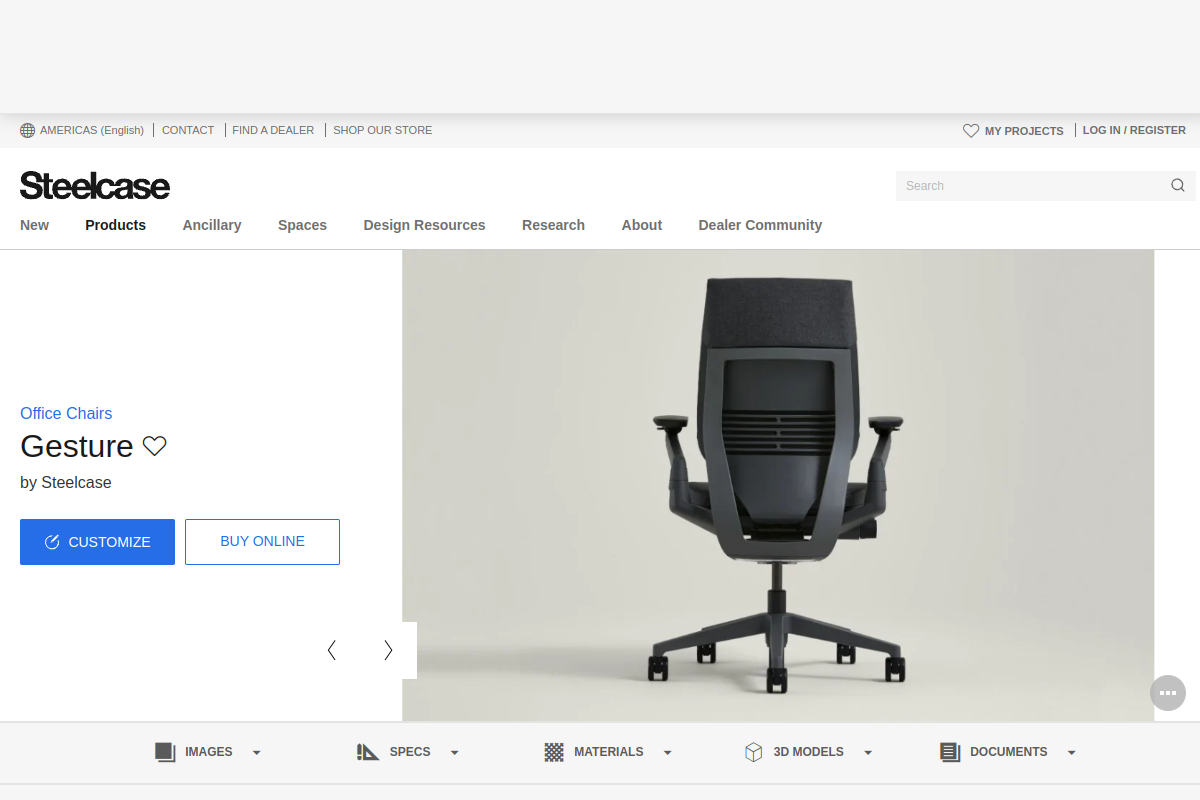Click the next image arrow

388,650
